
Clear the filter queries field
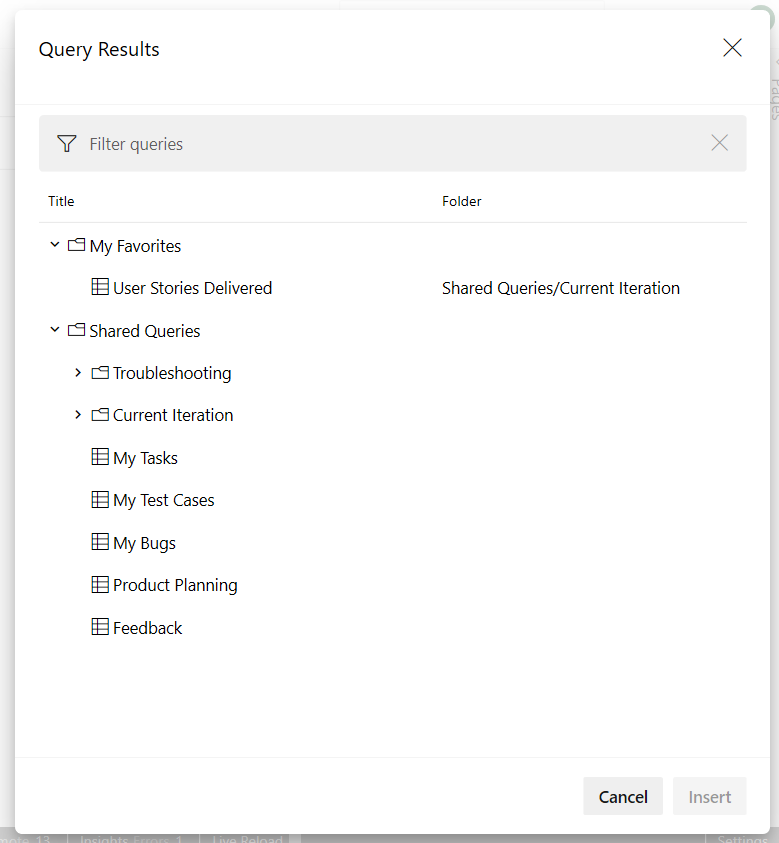pyautogui.click(x=719, y=143)
